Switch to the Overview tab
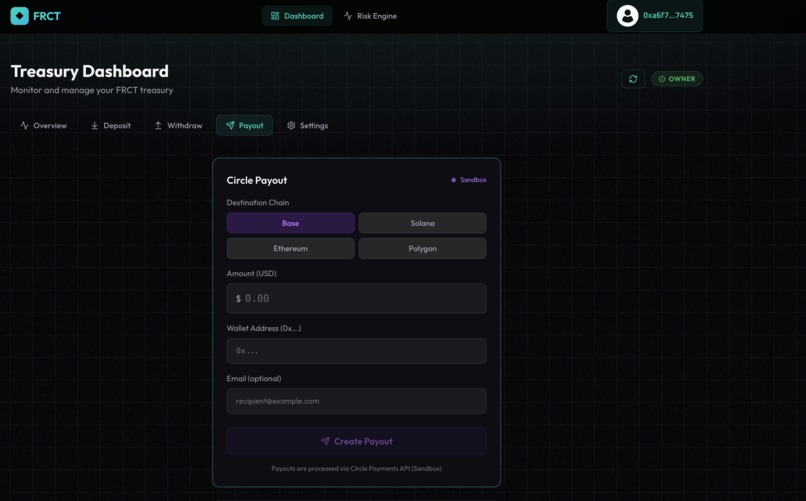This screenshot has height=501, width=806. click(x=43, y=125)
